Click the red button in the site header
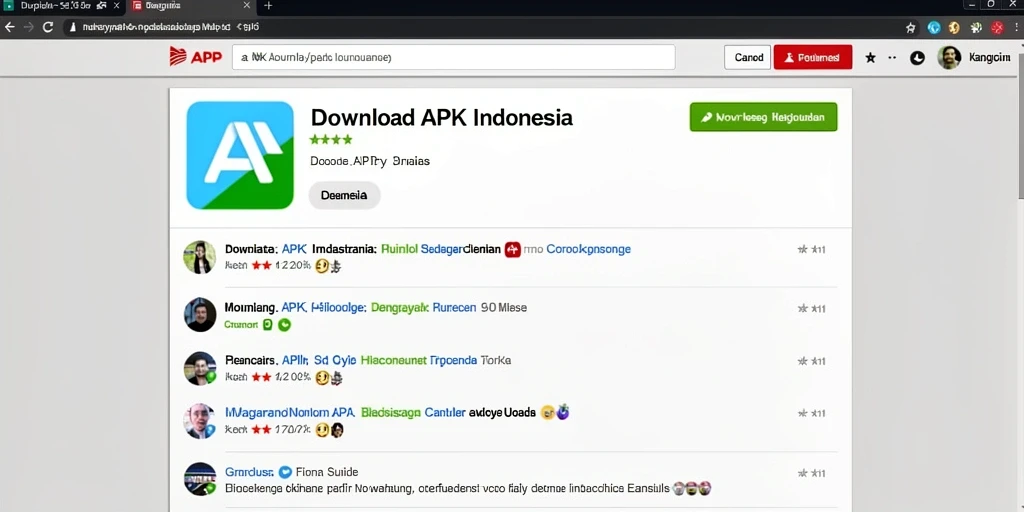This screenshot has width=1024, height=512. click(813, 57)
